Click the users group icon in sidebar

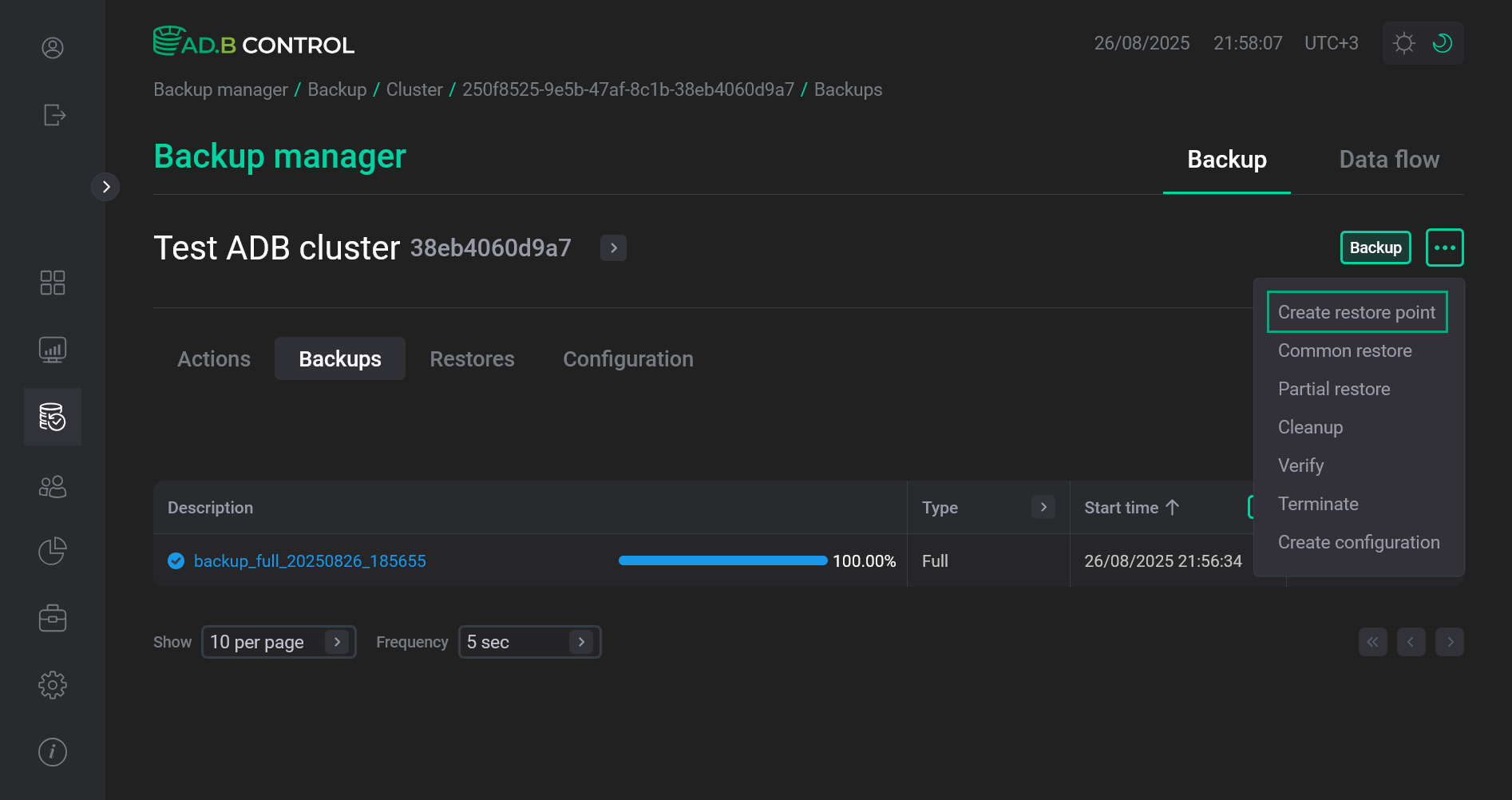point(52,486)
